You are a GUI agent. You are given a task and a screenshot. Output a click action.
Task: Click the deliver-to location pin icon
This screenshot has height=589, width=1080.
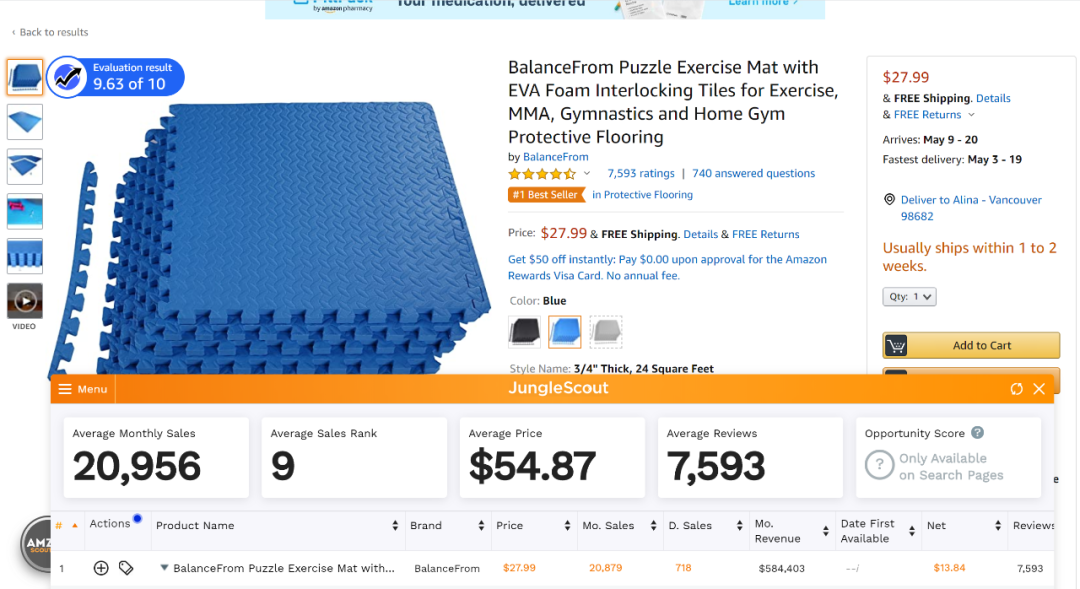(x=889, y=200)
